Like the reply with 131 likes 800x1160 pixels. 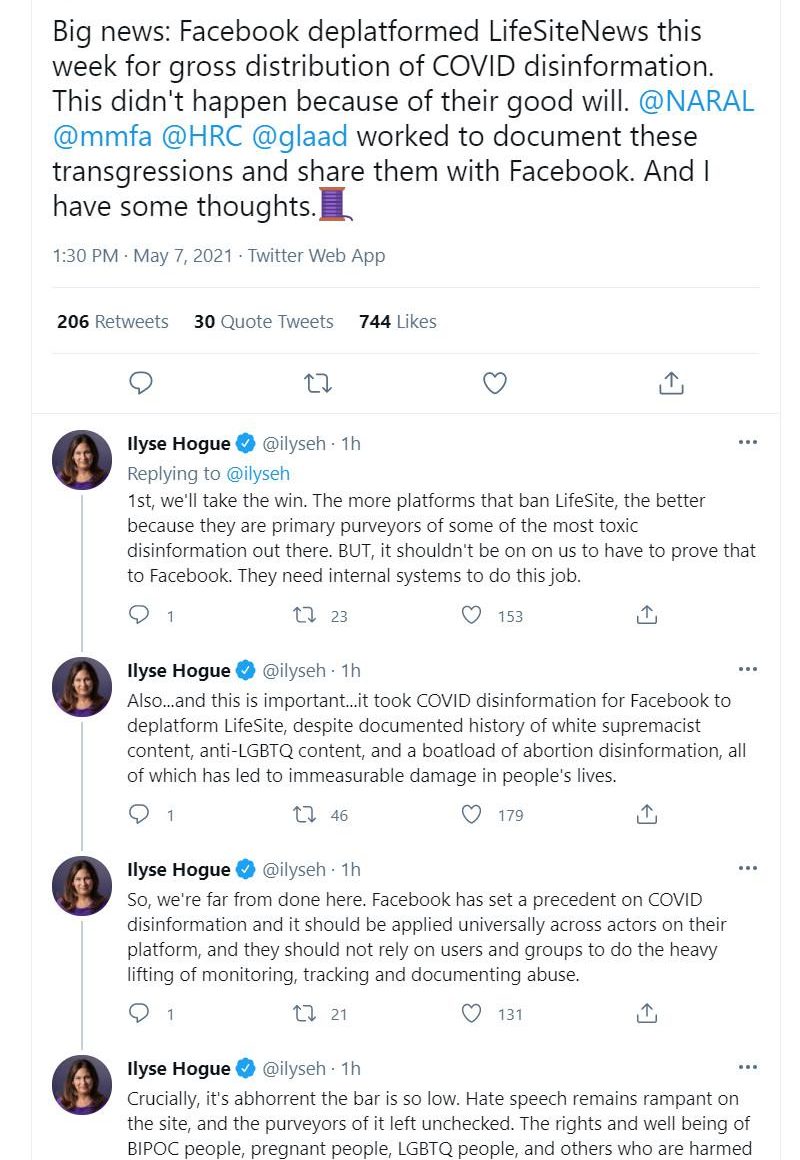471,1014
